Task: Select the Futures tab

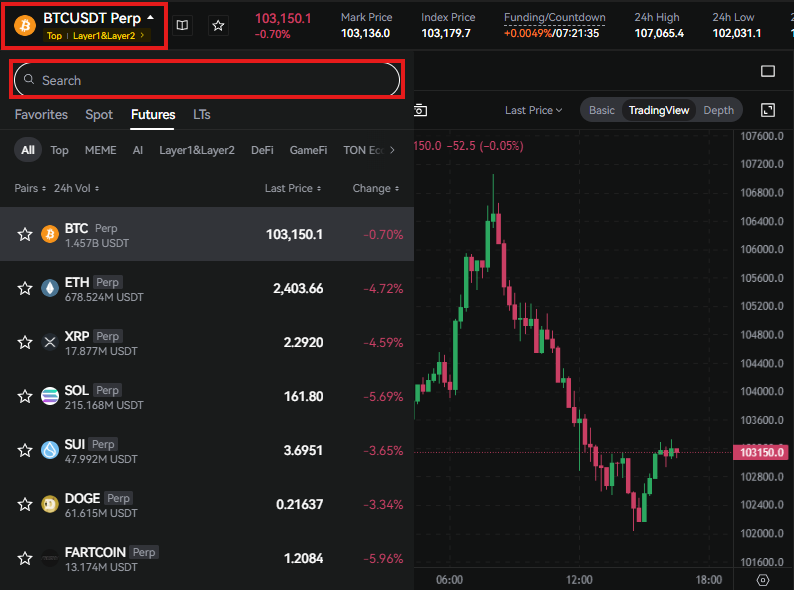Action: (153, 114)
